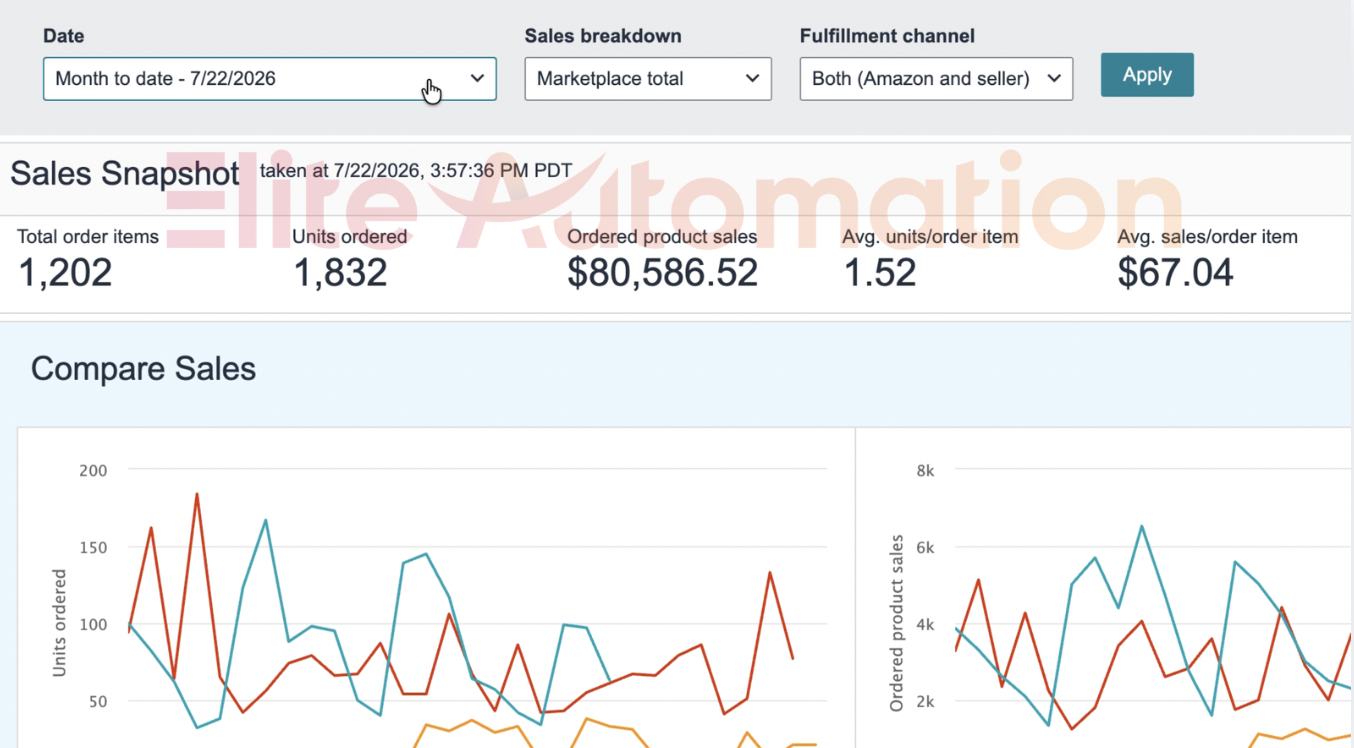
Task: Open the Date dropdown
Action: coord(270,78)
